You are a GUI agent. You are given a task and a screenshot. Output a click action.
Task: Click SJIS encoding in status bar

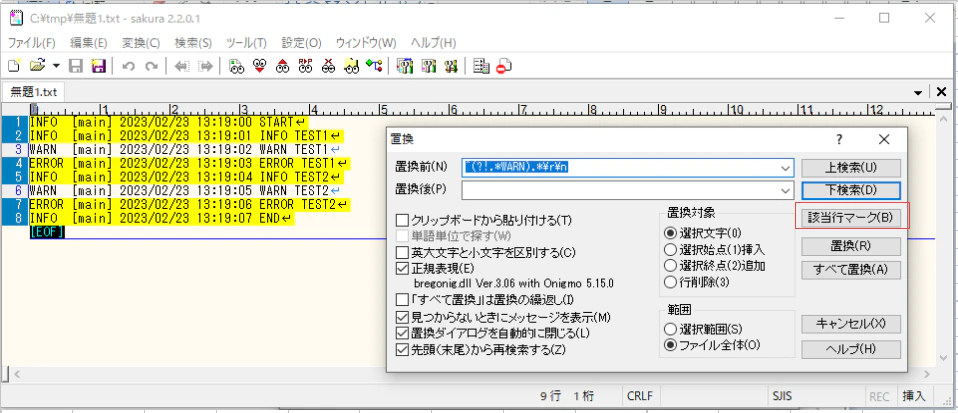[x=781, y=396]
